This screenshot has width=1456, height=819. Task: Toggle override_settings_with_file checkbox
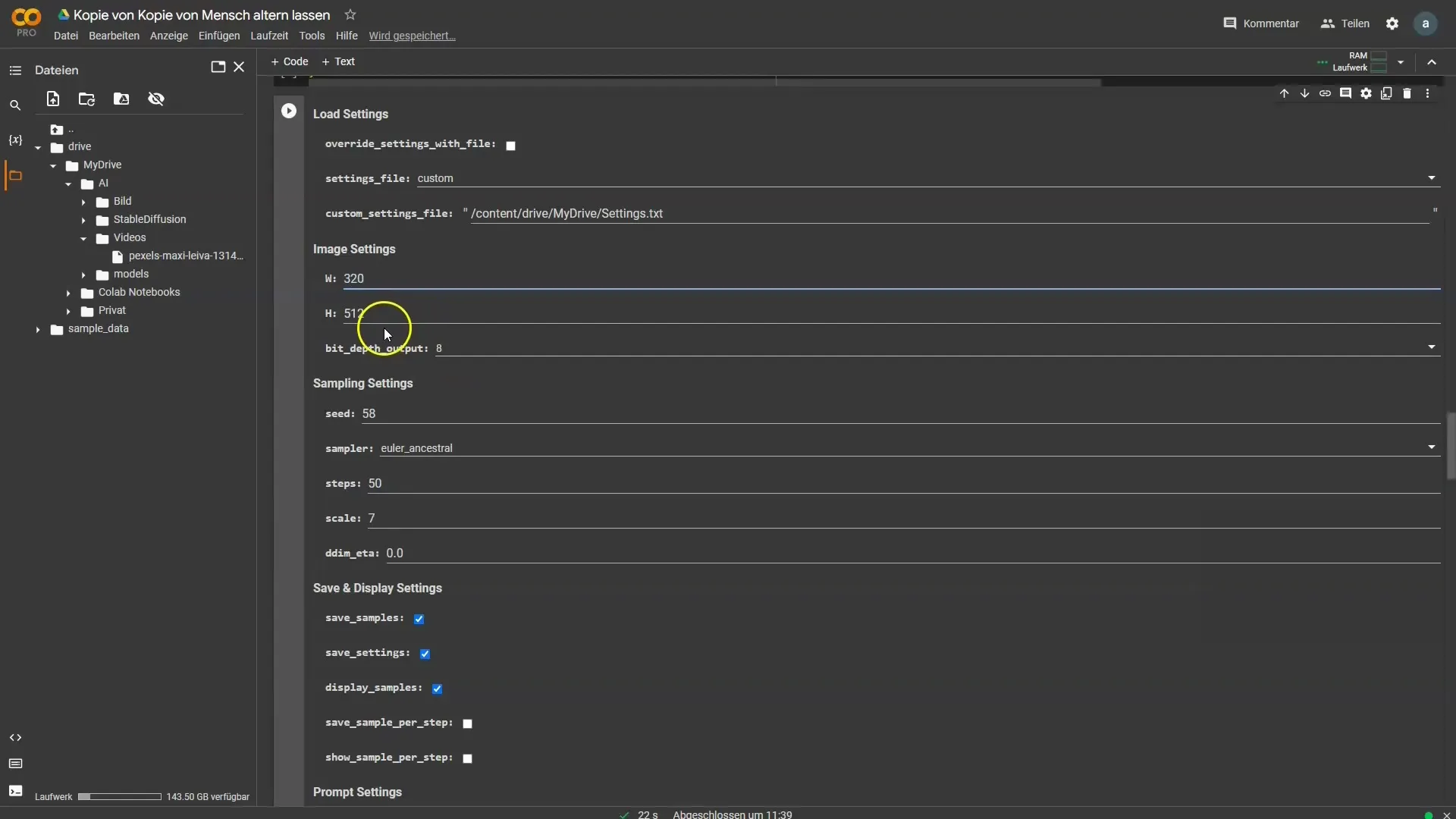(x=510, y=146)
